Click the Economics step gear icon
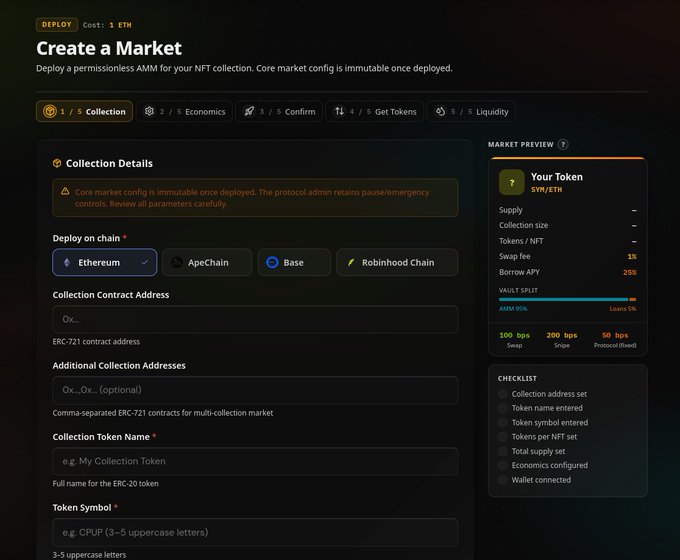Screen dimensions: 680x560 click(149, 111)
